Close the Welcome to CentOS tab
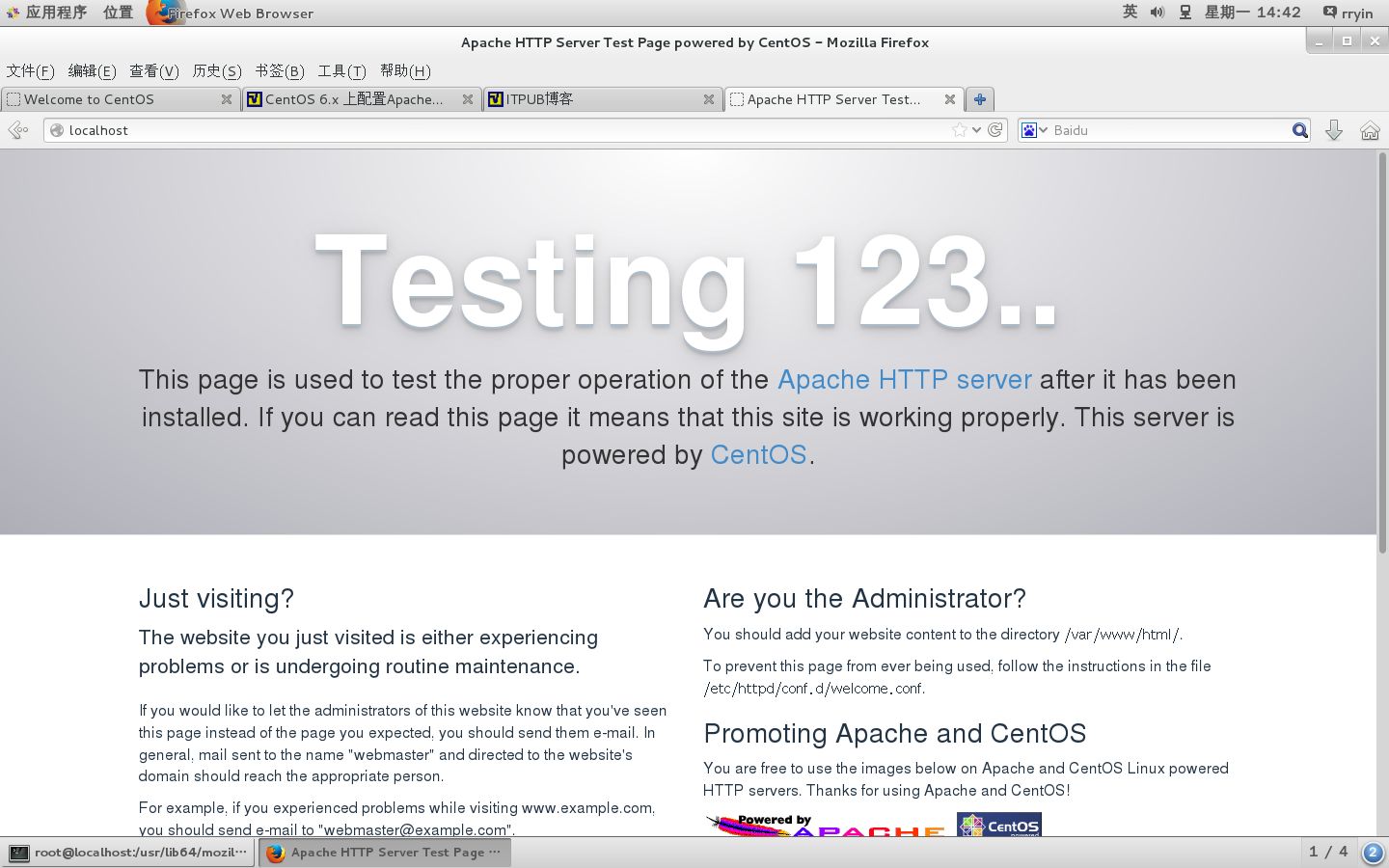This screenshot has width=1389, height=868. (227, 99)
